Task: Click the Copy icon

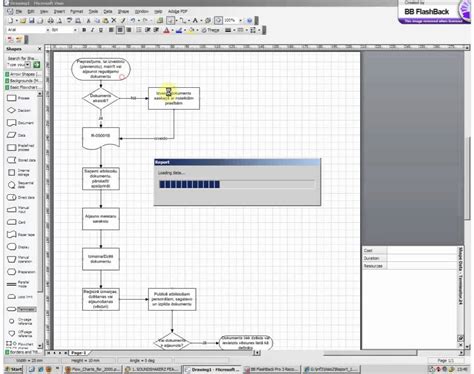Action: click(97, 21)
